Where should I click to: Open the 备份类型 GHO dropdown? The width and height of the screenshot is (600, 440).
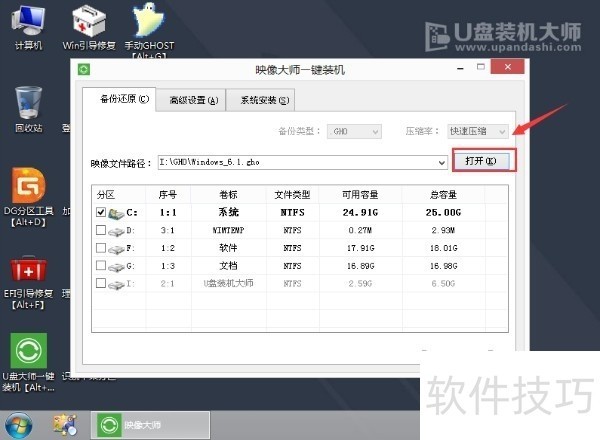pos(354,132)
